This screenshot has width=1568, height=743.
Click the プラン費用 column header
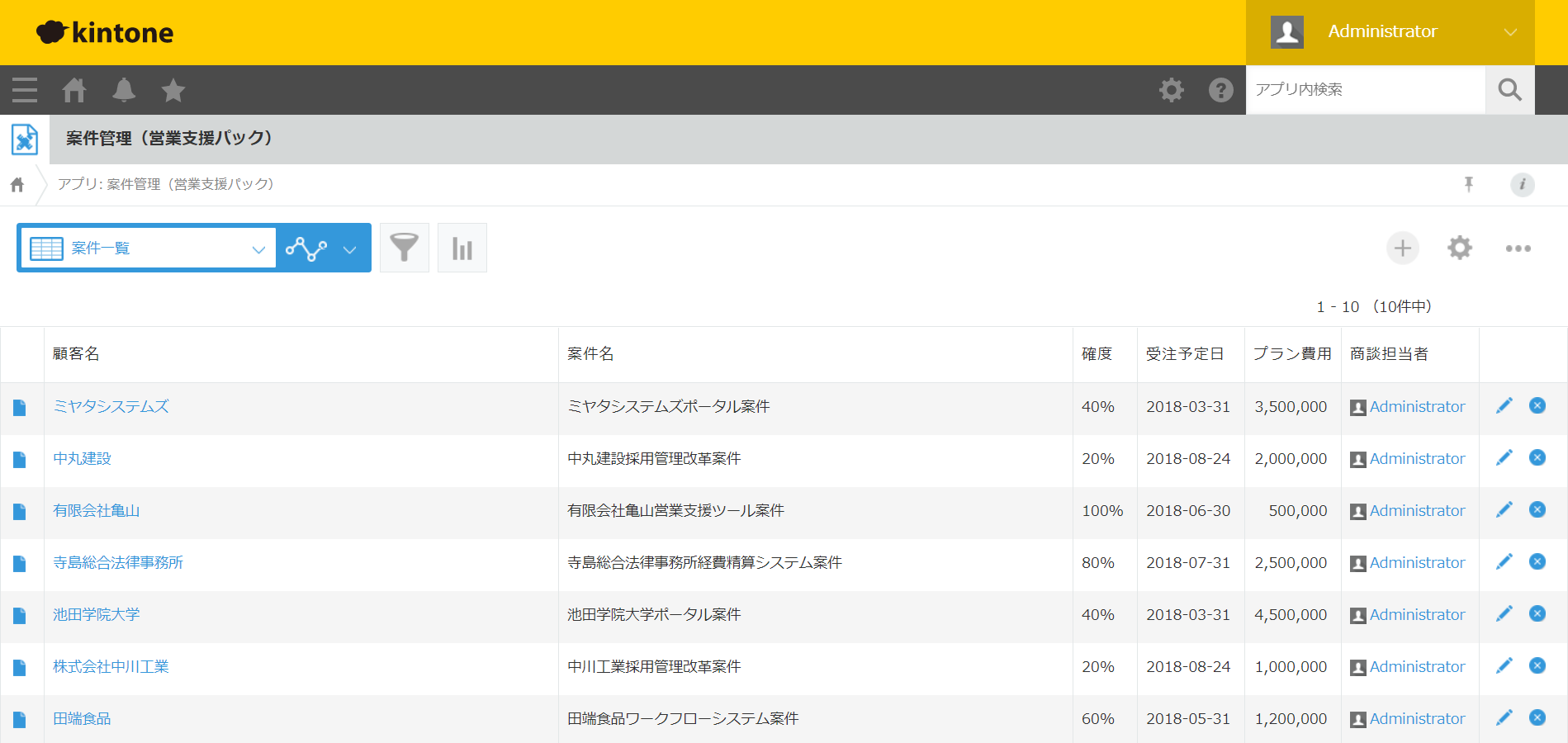click(1292, 353)
